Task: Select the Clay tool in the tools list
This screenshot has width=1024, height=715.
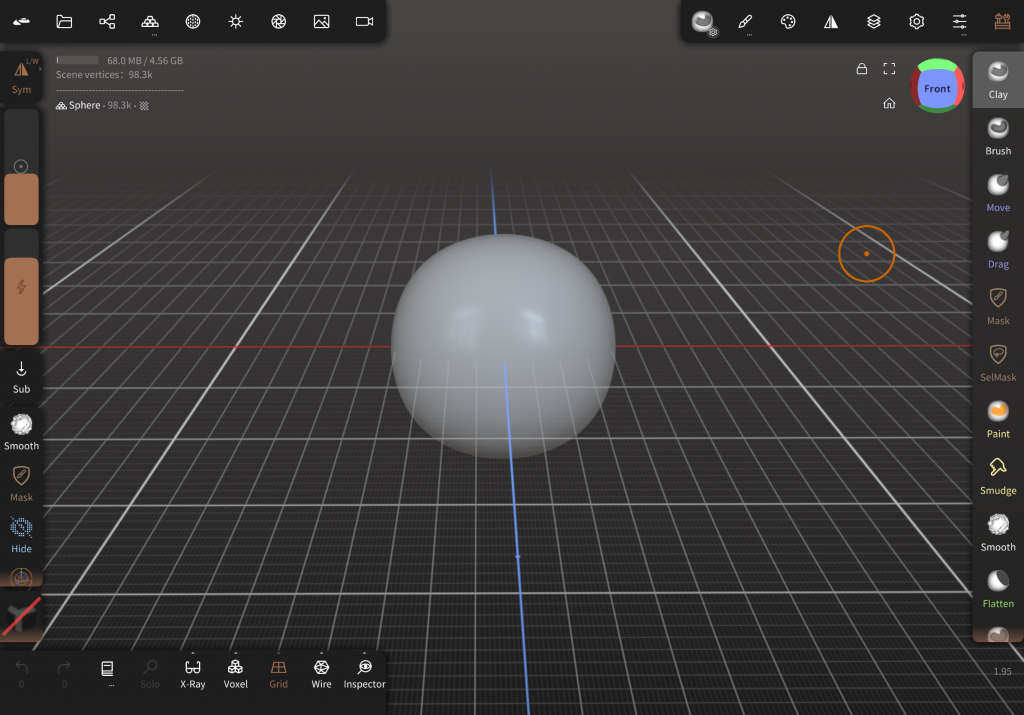Action: [998, 80]
